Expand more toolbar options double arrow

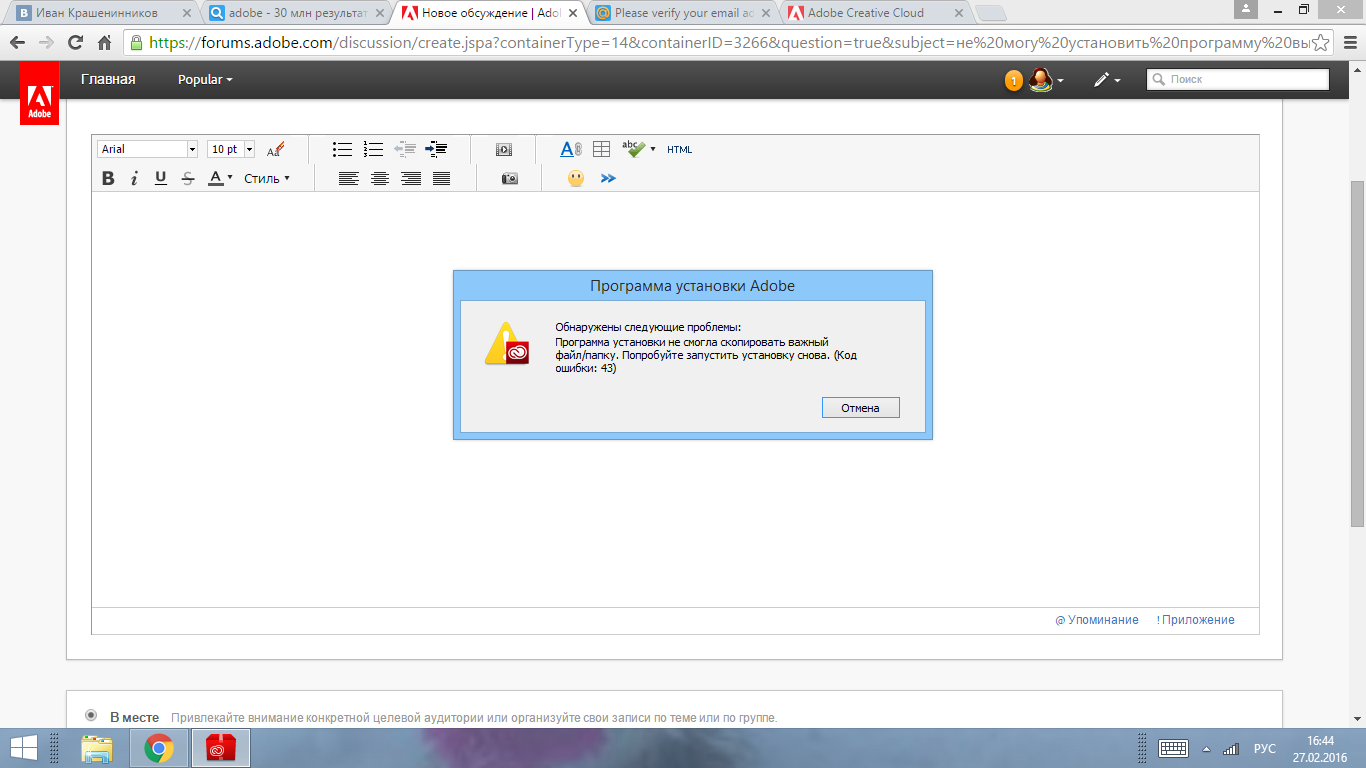coord(608,179)
